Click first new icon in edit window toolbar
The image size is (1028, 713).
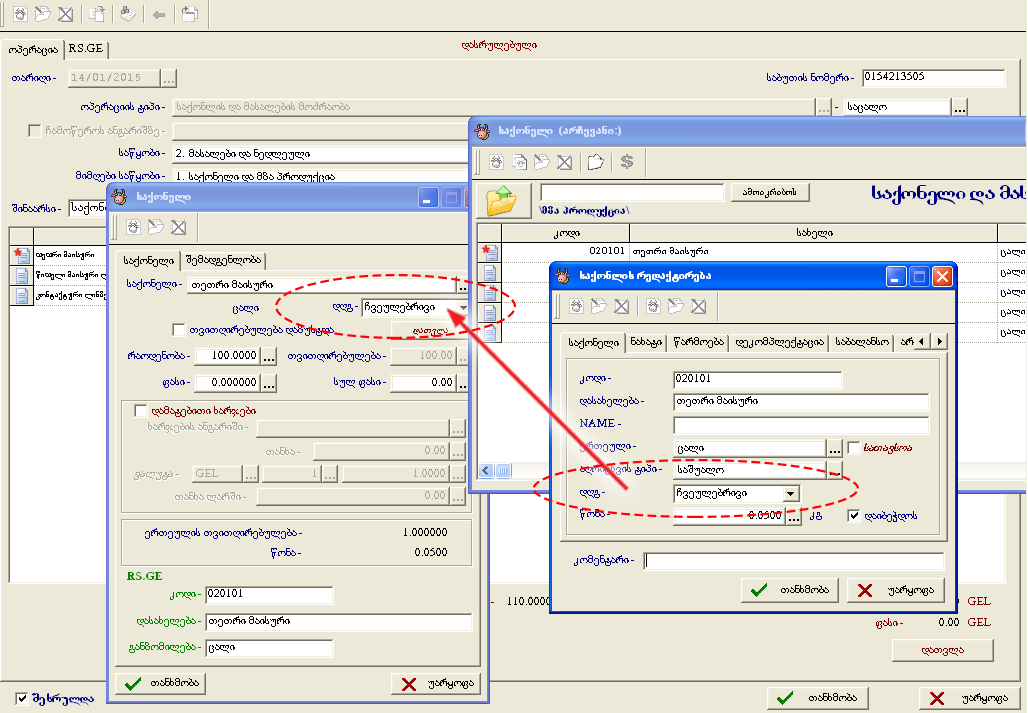pyautogui.click(x=576, y=306)
